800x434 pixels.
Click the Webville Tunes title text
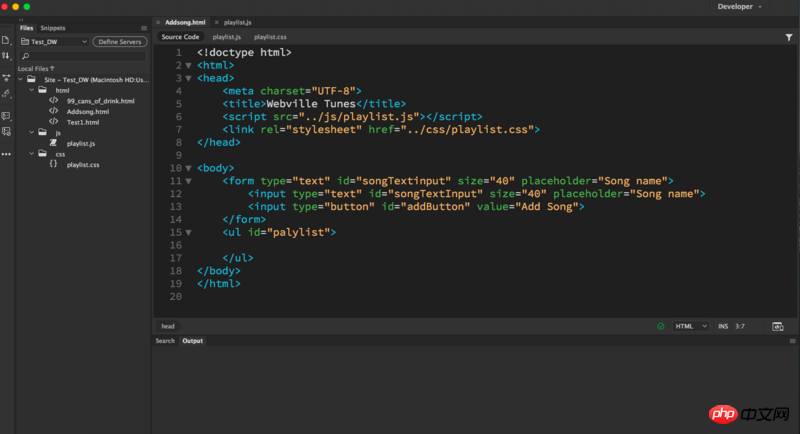(x=311, y=104)
